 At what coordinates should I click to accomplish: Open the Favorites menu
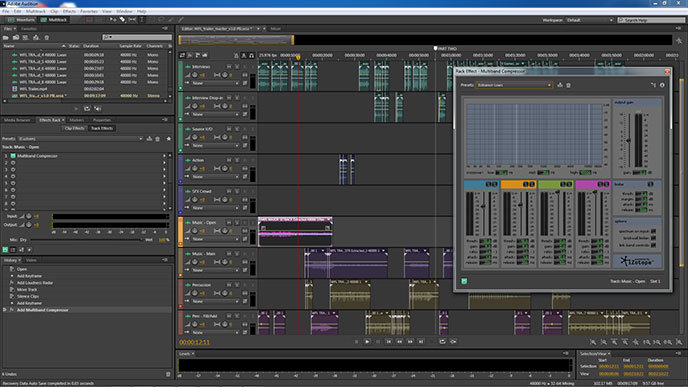(x=89, y=11)
